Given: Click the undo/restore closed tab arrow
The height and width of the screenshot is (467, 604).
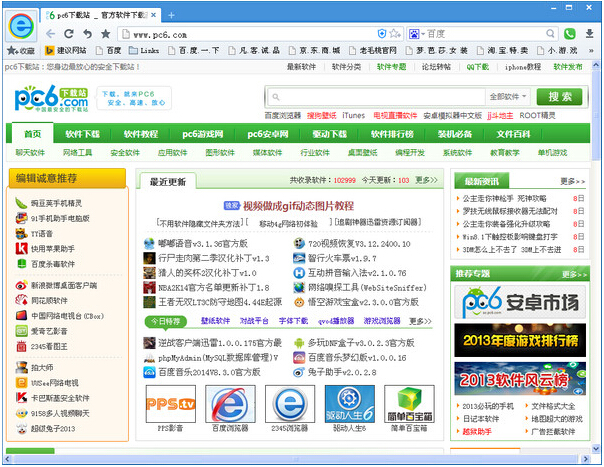Looking at the screenshot, I should click(x=87, y=34).
